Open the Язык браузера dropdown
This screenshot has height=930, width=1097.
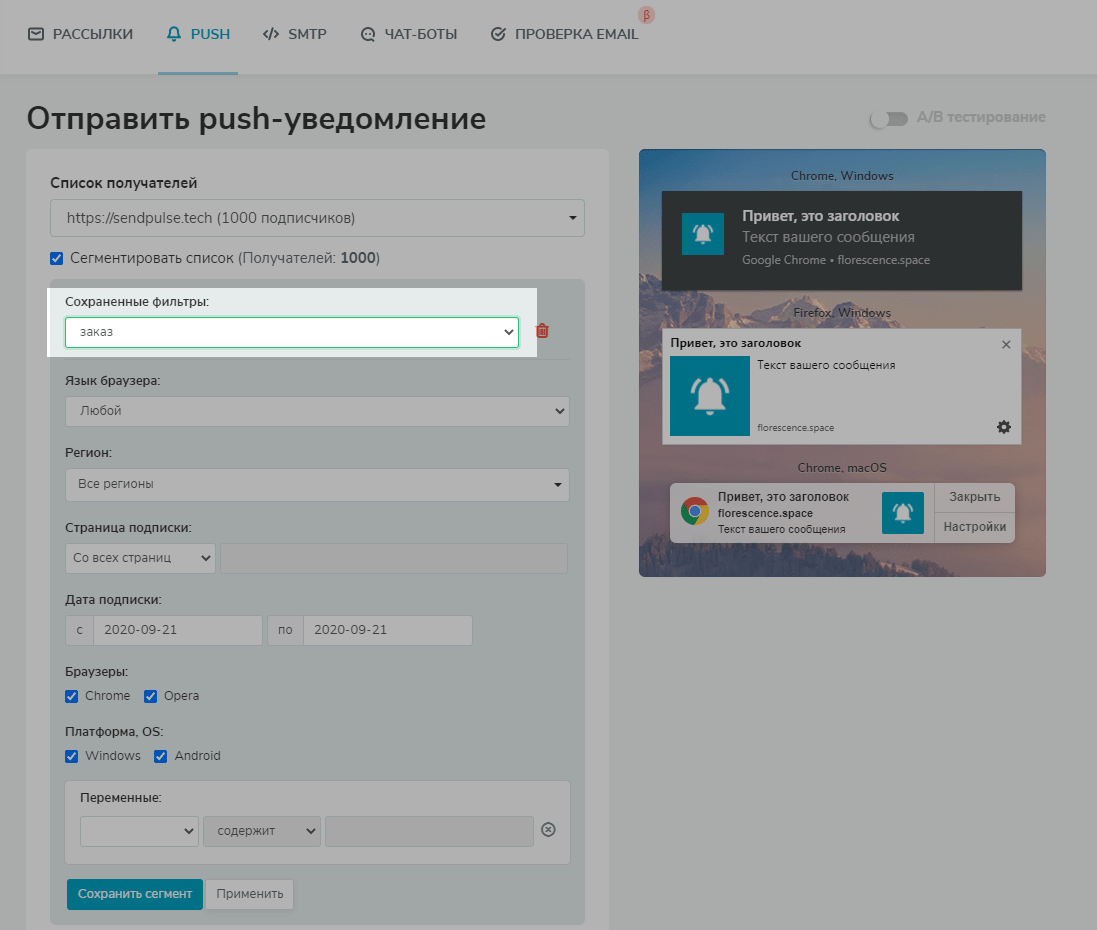pos(317,411)
